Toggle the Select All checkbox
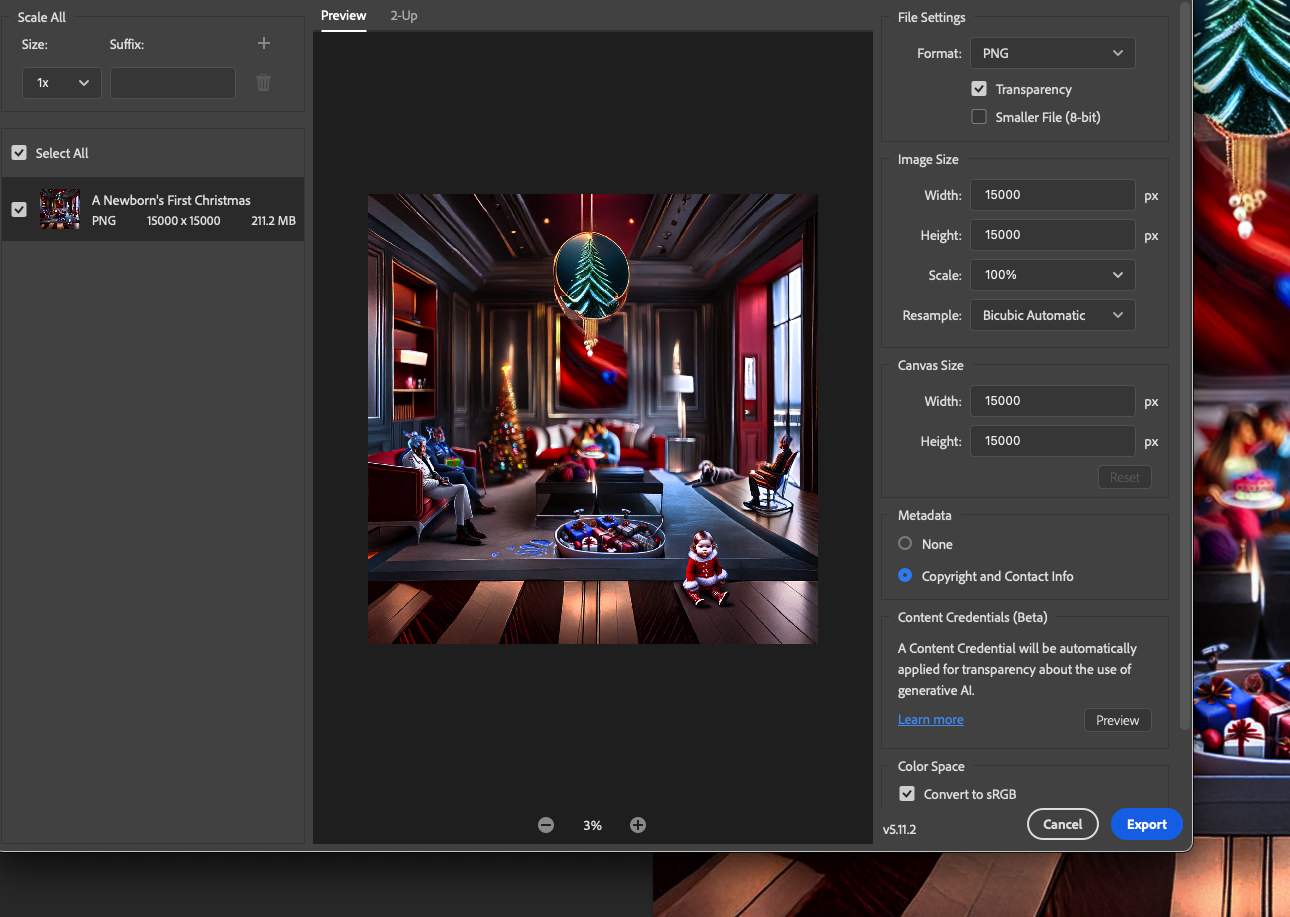 (x=19, y=153)
